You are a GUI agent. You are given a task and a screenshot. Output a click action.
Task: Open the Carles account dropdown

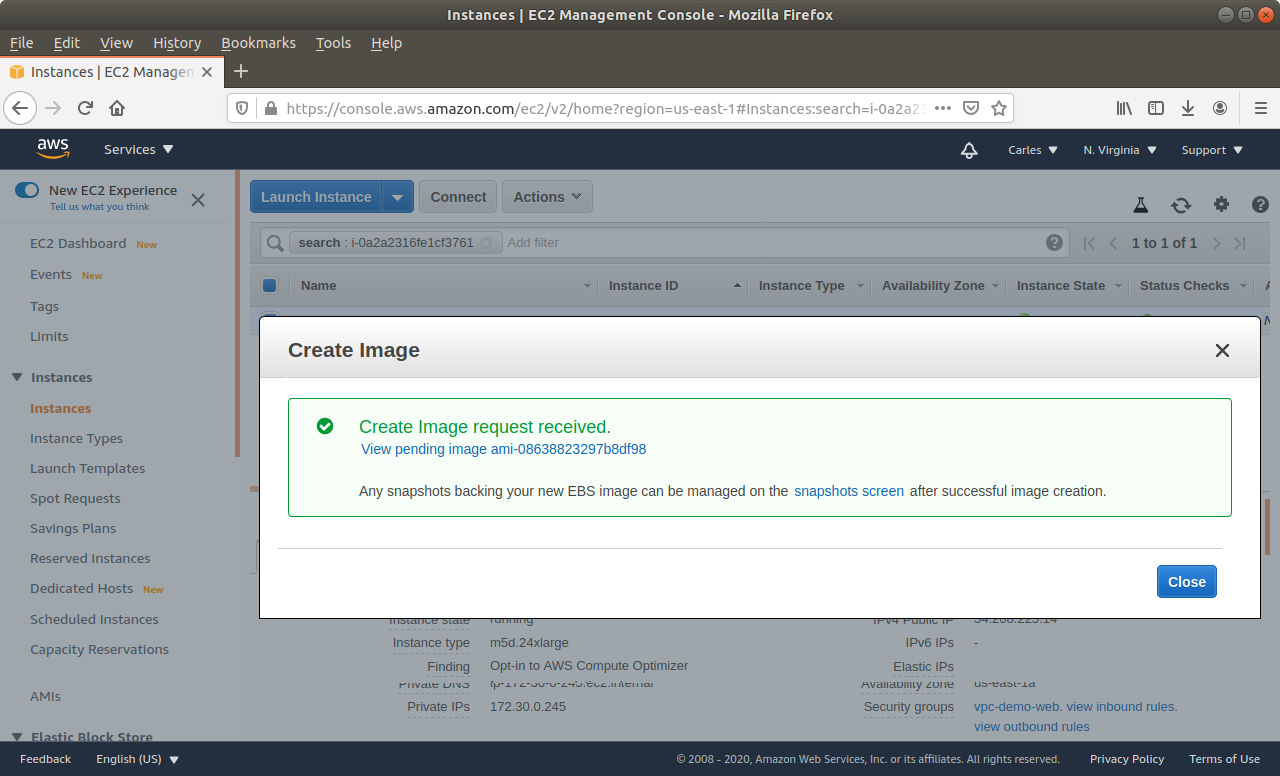pyautogui.click(x=1032, y=150)
